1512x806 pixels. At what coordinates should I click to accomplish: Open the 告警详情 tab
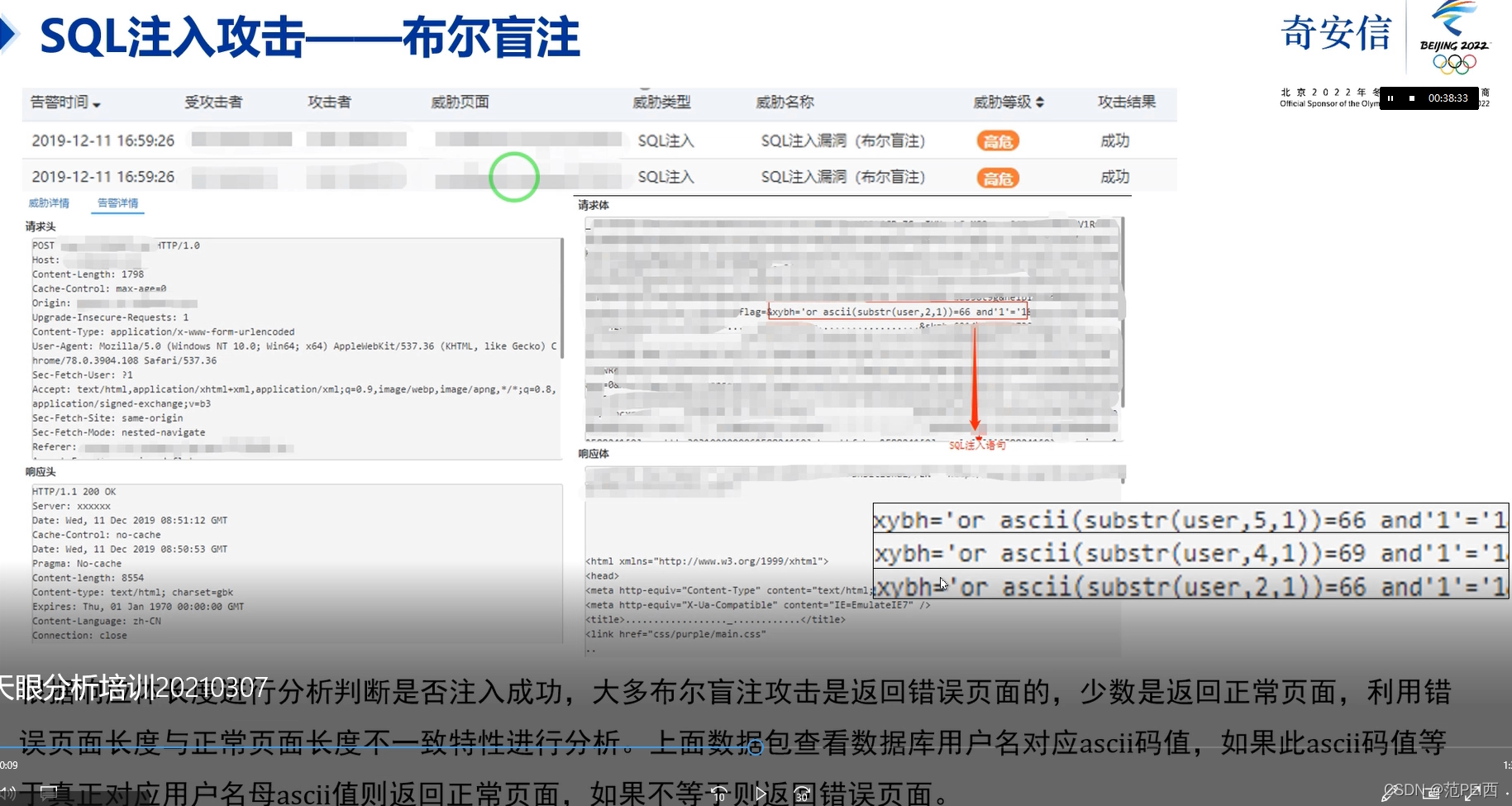[117, 203]
